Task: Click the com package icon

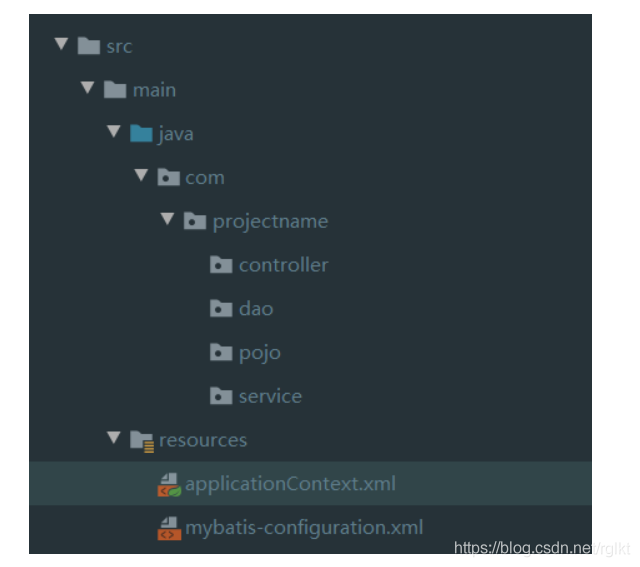Action: click(169, 178)
